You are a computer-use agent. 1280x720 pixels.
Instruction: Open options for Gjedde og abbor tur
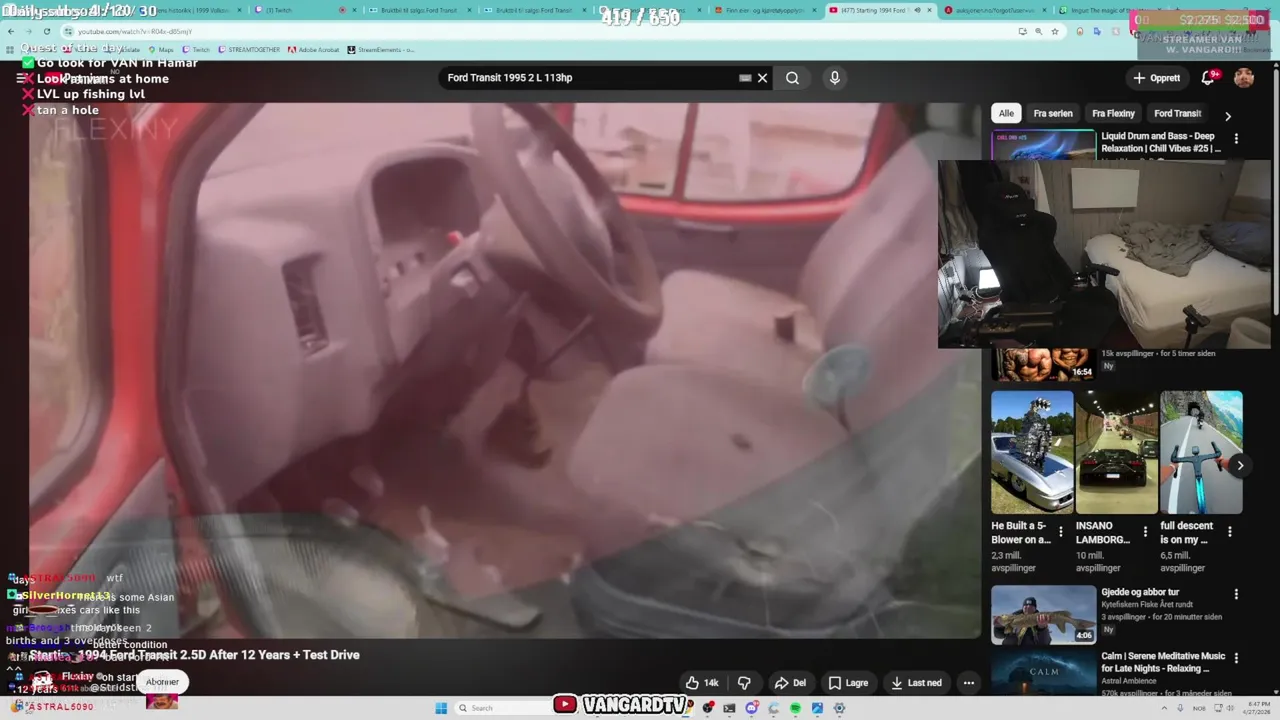coord(1236,594)
